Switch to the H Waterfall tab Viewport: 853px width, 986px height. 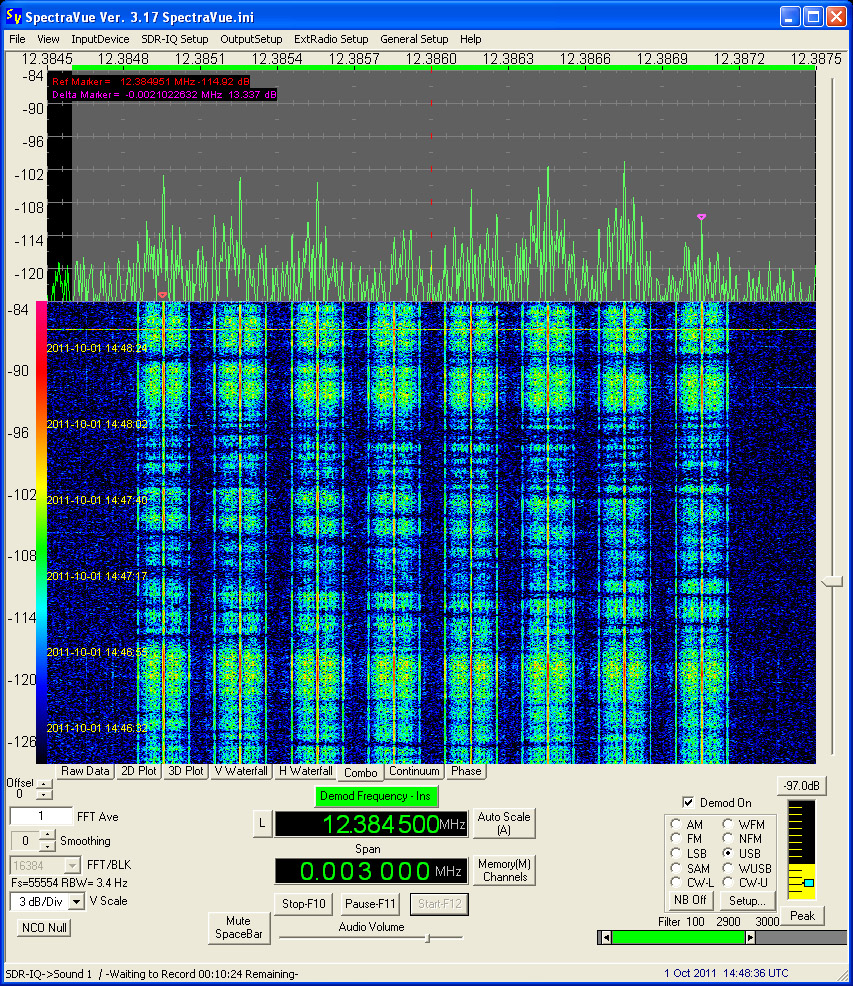point(305,771)
